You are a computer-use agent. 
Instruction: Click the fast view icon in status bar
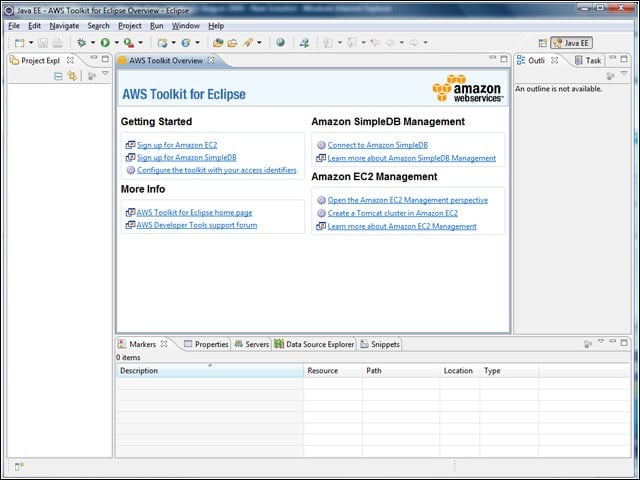[x=19, y=466]
